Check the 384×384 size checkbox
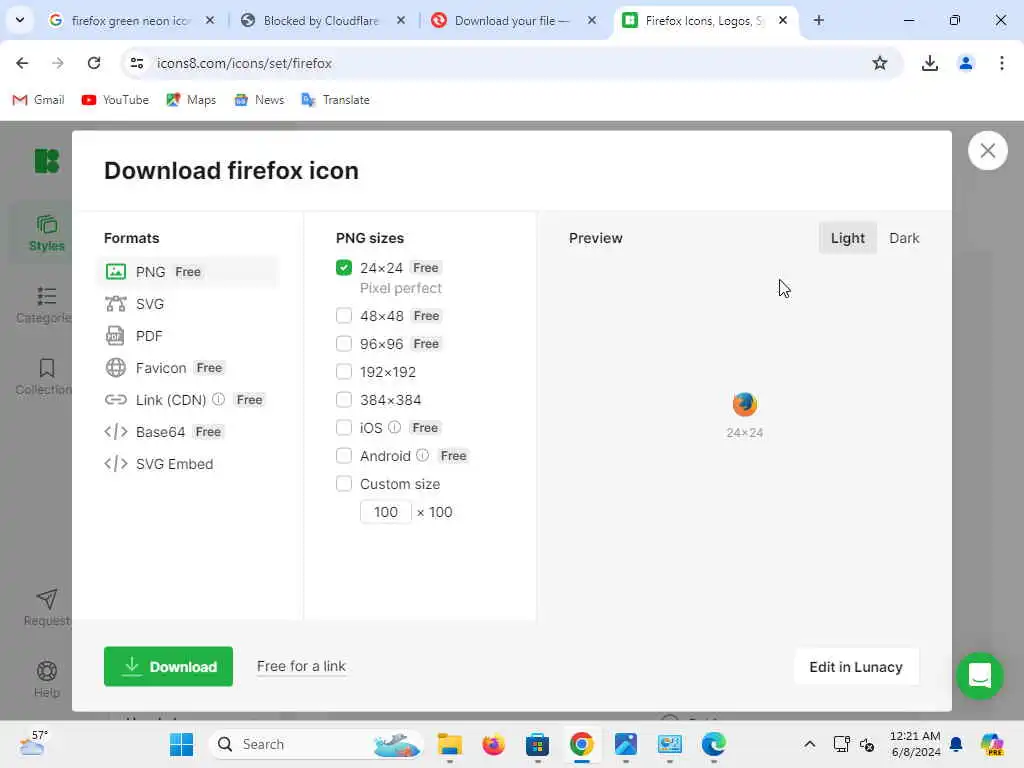The width and height of the screenshot is (1024, 768). pyautogui.click(x=344, y=400)
